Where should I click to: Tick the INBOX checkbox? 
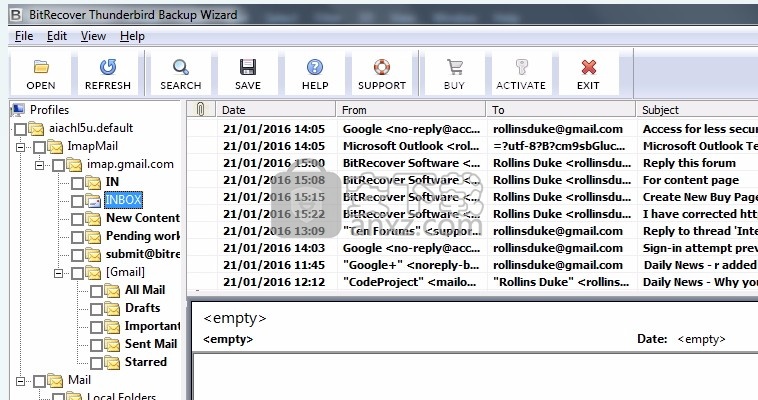tap(77, 201)
